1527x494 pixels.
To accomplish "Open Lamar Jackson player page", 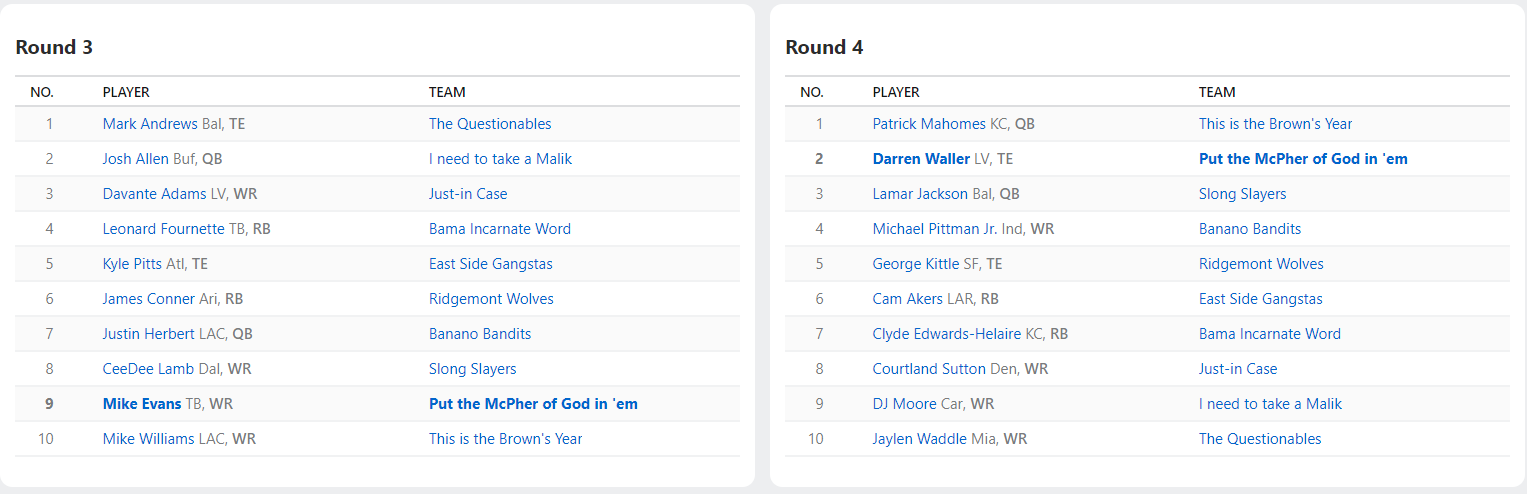I will click(x=920, y=194).
